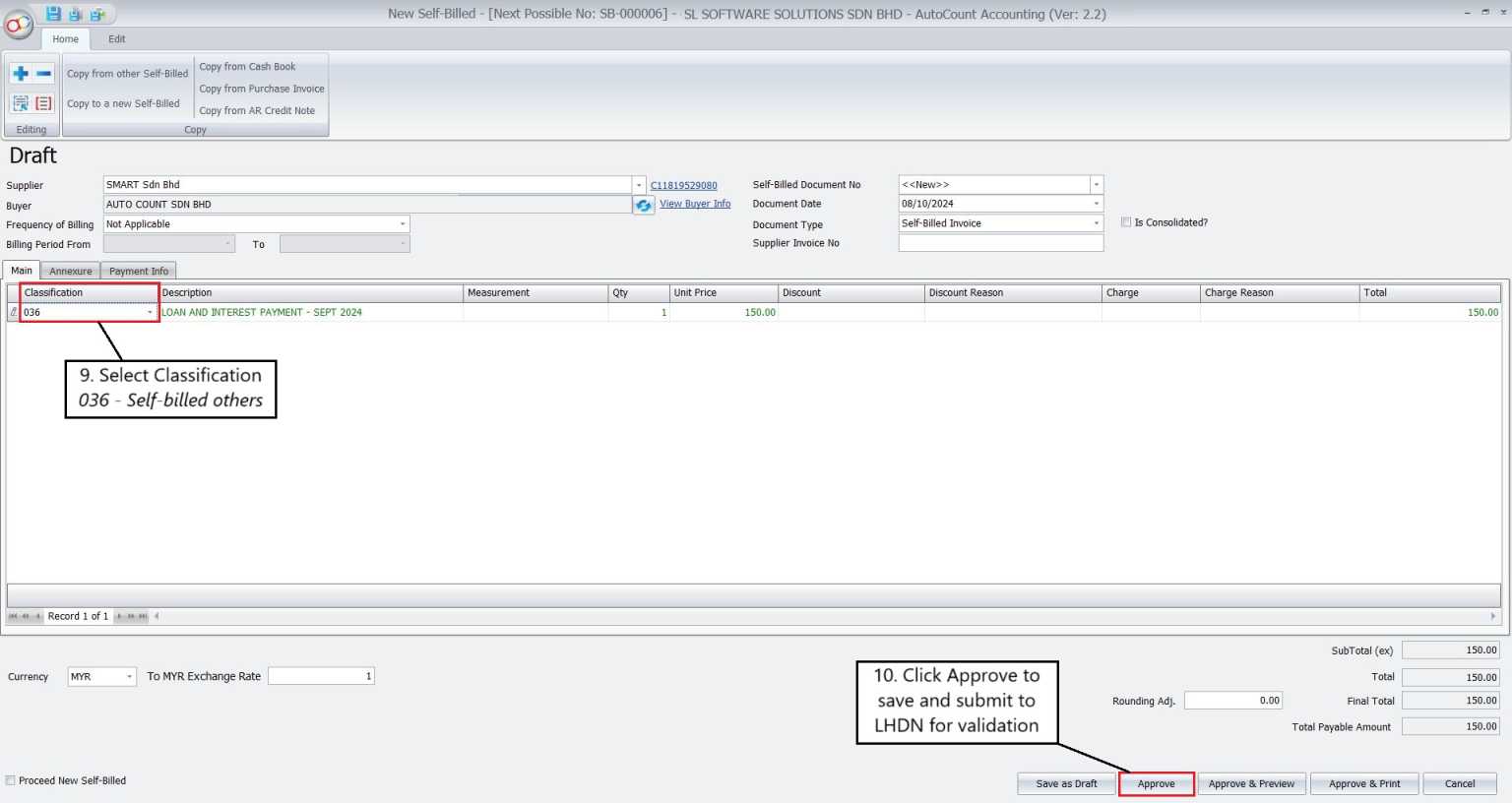This screenshot has height=803, width=1512.
Task: Click Approve button
Action: coord(1157,783)
